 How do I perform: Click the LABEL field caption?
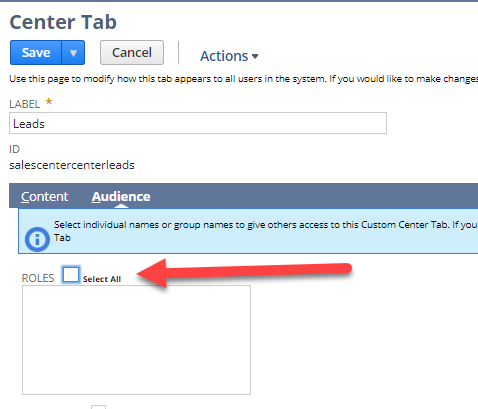[25, 104]
